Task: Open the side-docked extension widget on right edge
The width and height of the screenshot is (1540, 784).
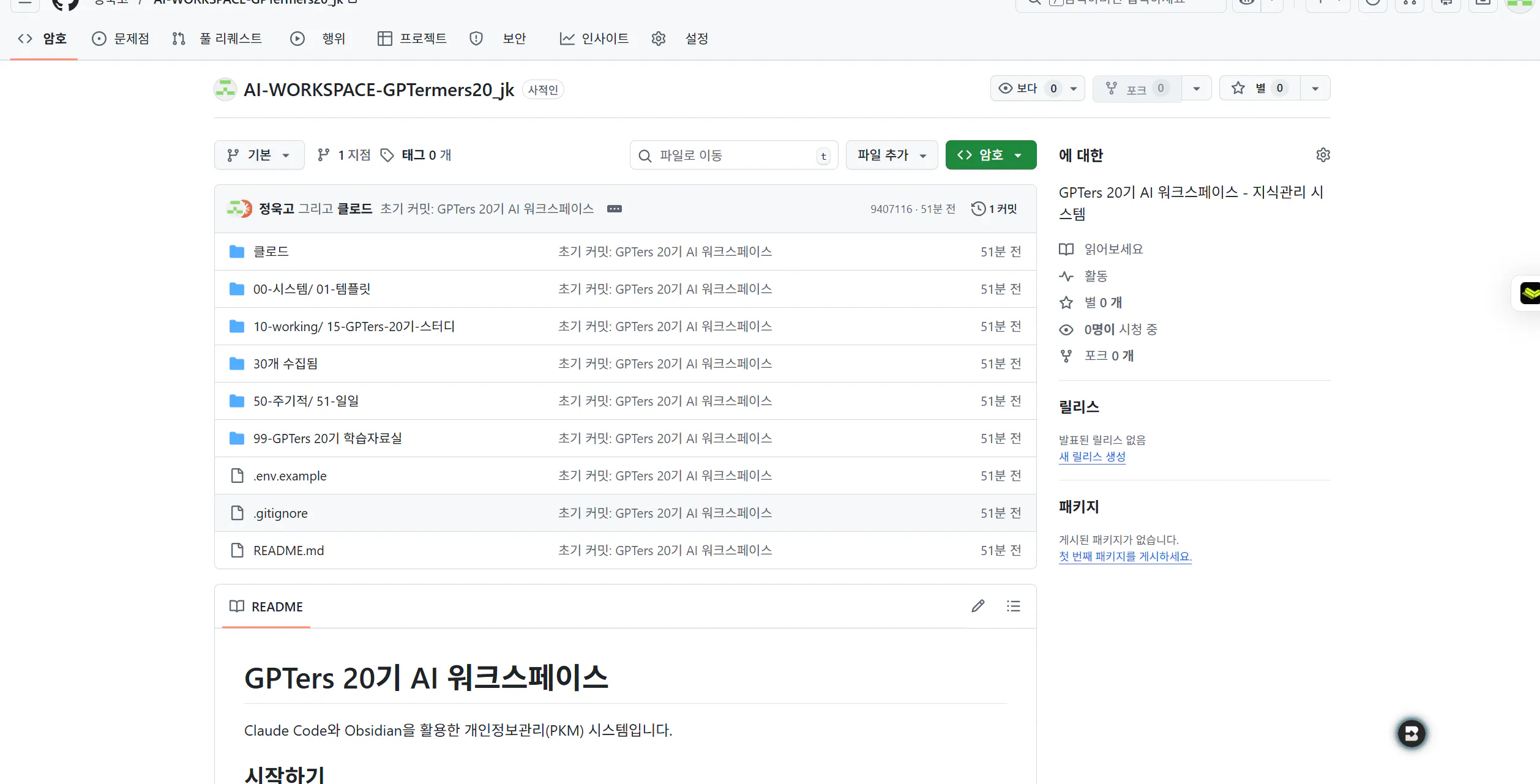Action: pyautogui.click(x=1528, y=293)
